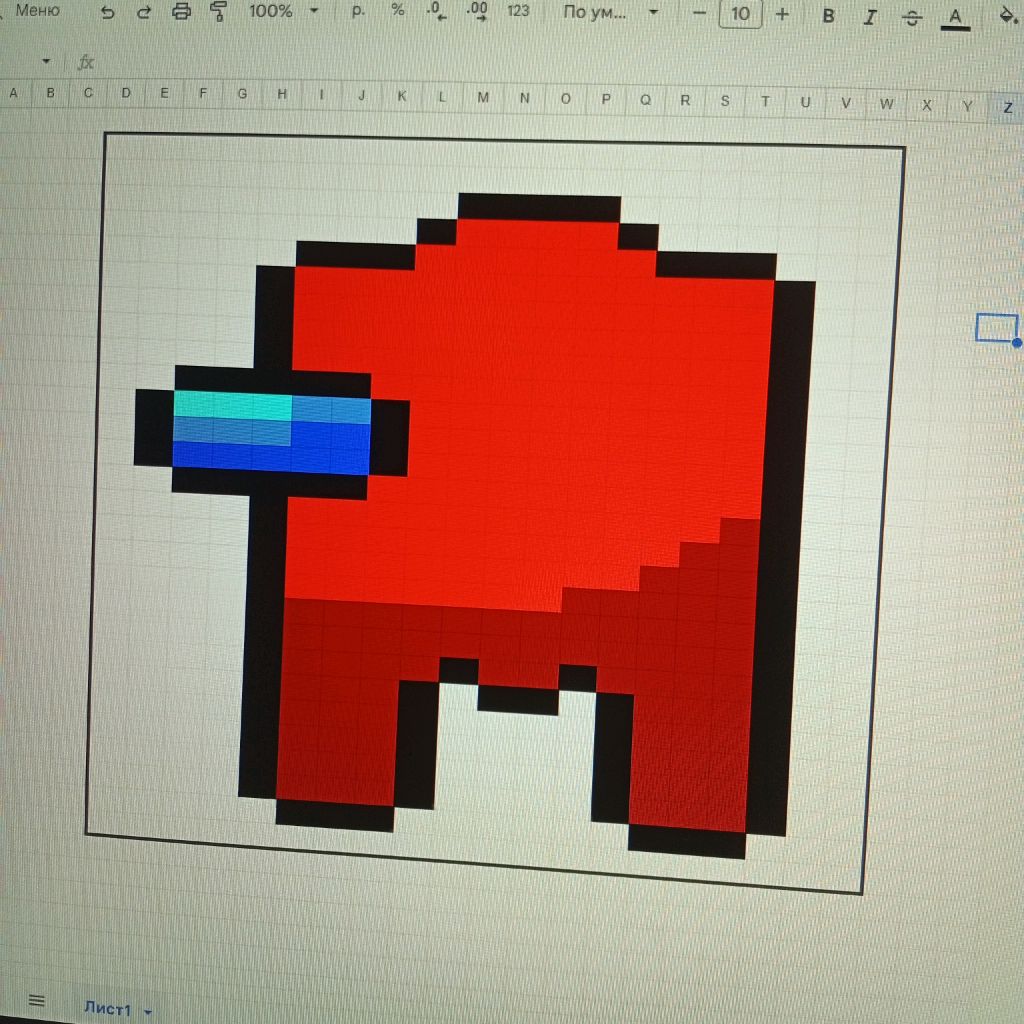
Task: Apply percent format icon
Action: click(x=398, y=10)
